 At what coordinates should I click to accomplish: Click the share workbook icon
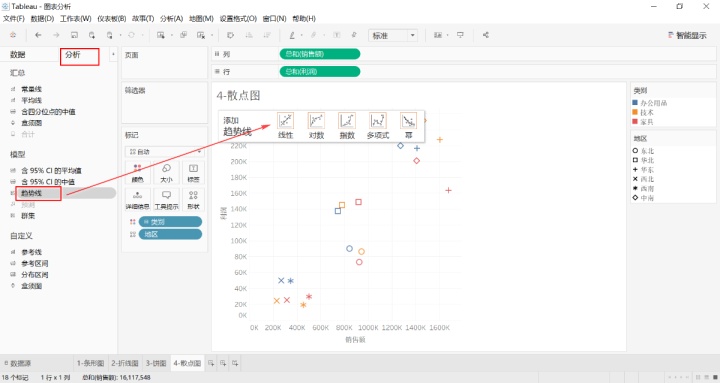point(486,35)
